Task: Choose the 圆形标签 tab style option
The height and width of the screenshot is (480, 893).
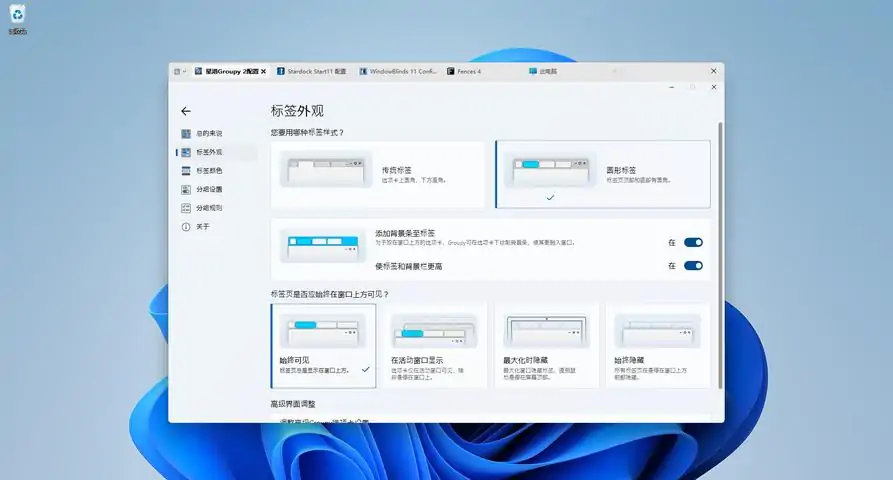Action: [602, 174]
